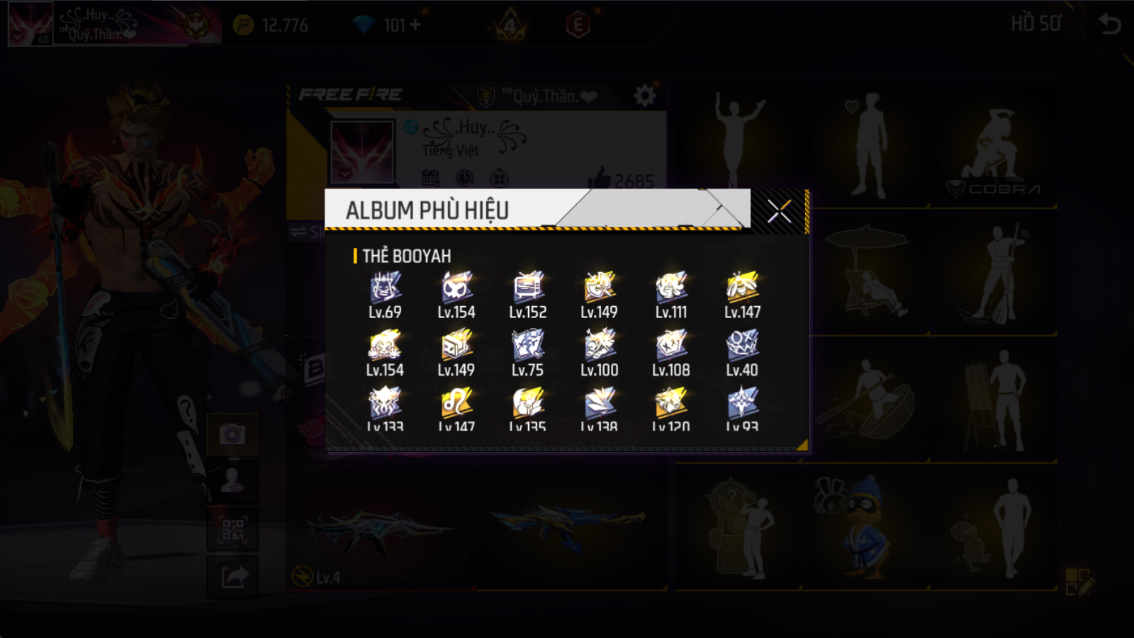Select the Lv.108 badge
Screen dimensions: 1134x638
(671, 354)
